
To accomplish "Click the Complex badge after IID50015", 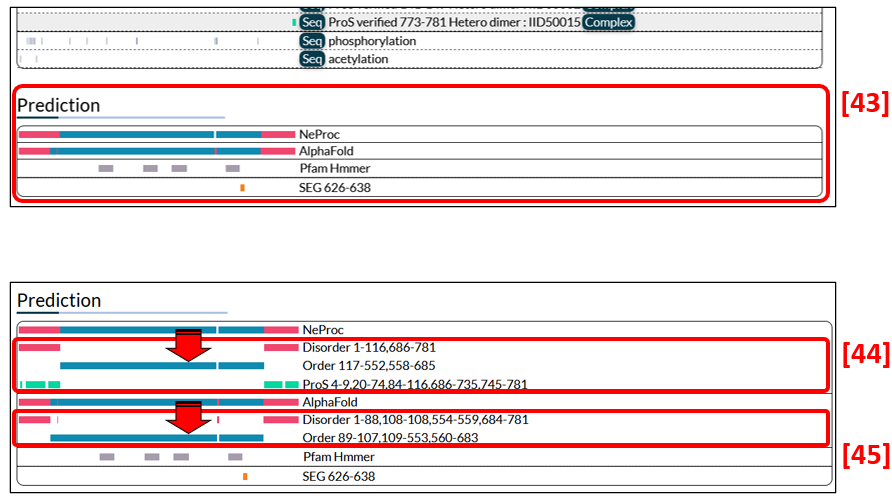I will tap(609, 22).
